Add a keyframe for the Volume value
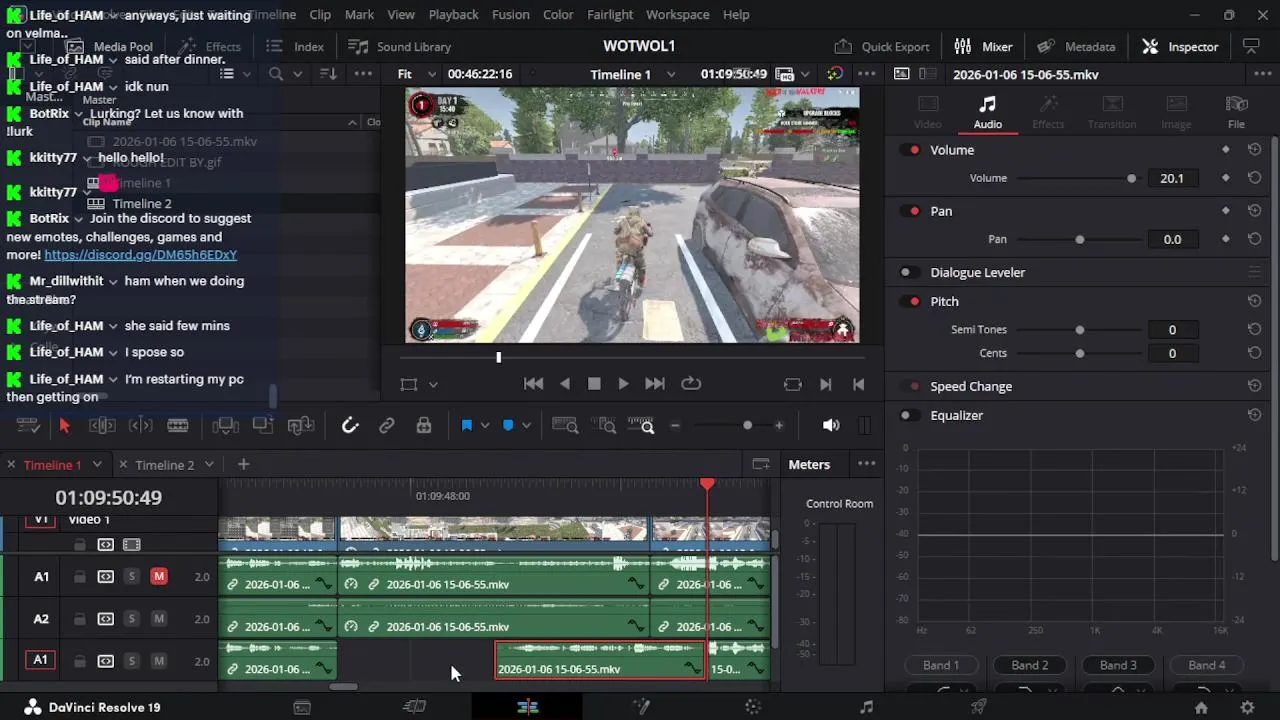The width and height of the screenshot is (1280, 720). [1226, 178]
